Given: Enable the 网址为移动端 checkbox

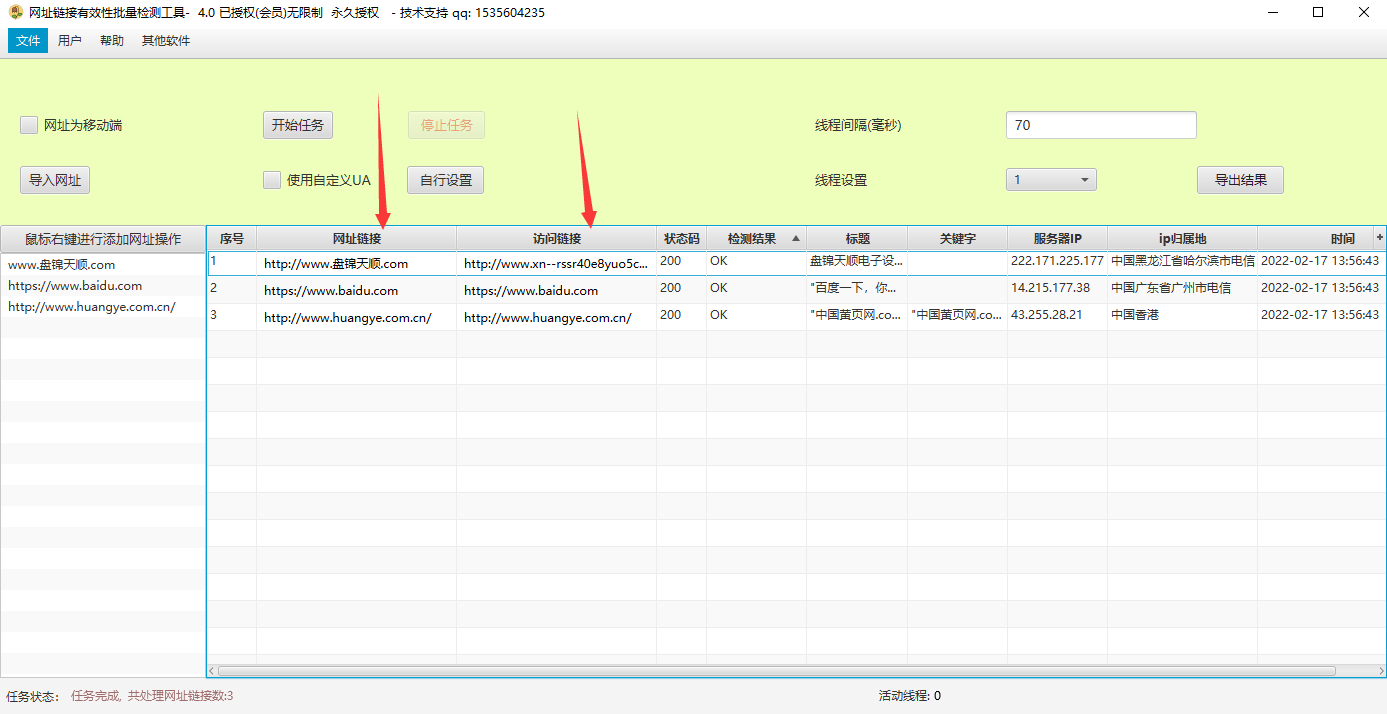Looking at the screenshot, I should coord(29,126).
